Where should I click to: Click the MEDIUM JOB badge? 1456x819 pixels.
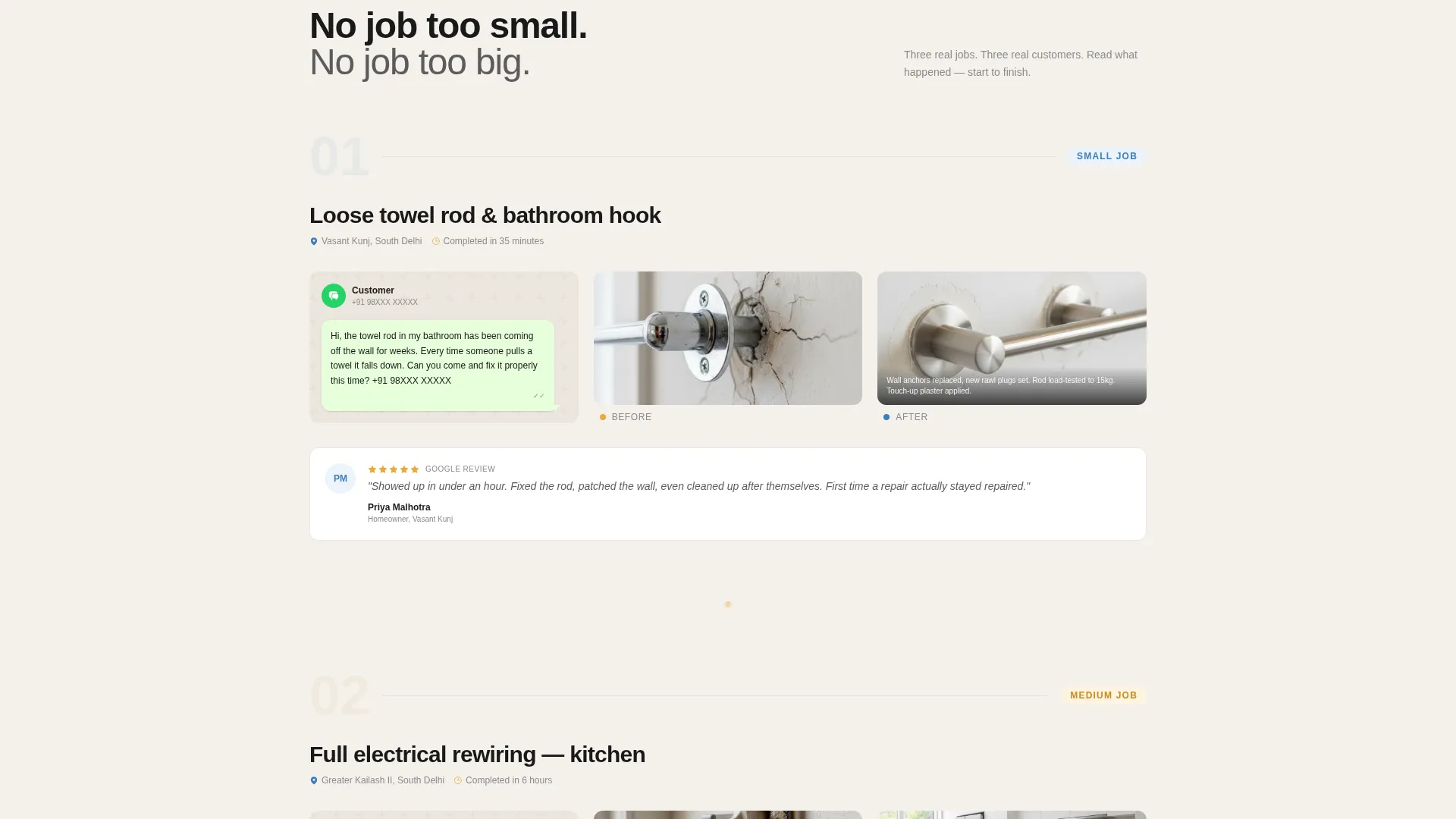pyautogui.click(x=1103, y=695)
